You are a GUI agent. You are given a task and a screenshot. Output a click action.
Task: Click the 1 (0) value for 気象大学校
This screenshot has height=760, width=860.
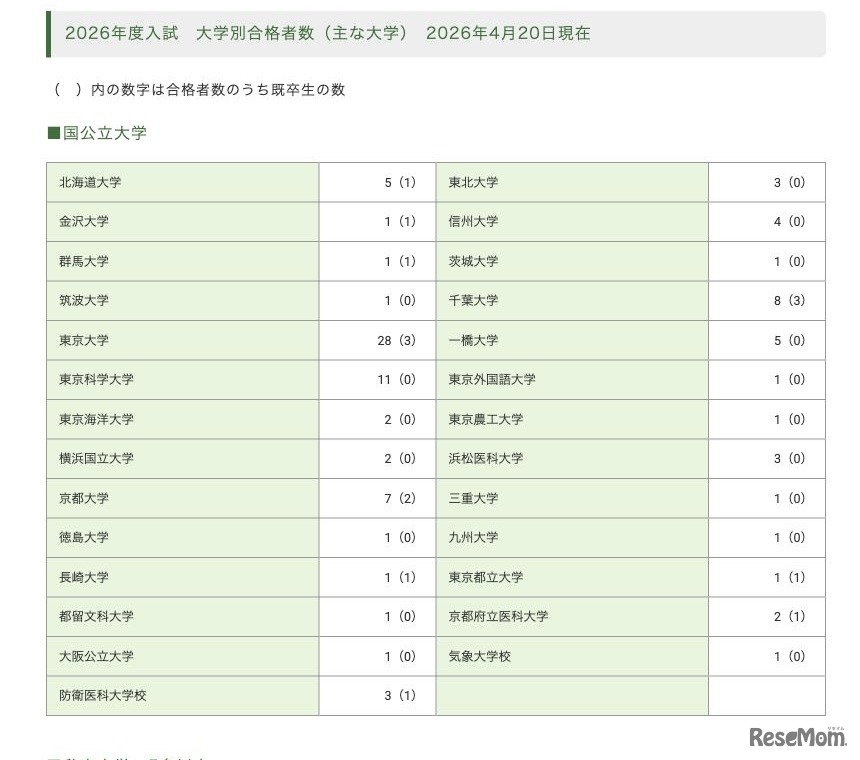(x=789, y=656)
